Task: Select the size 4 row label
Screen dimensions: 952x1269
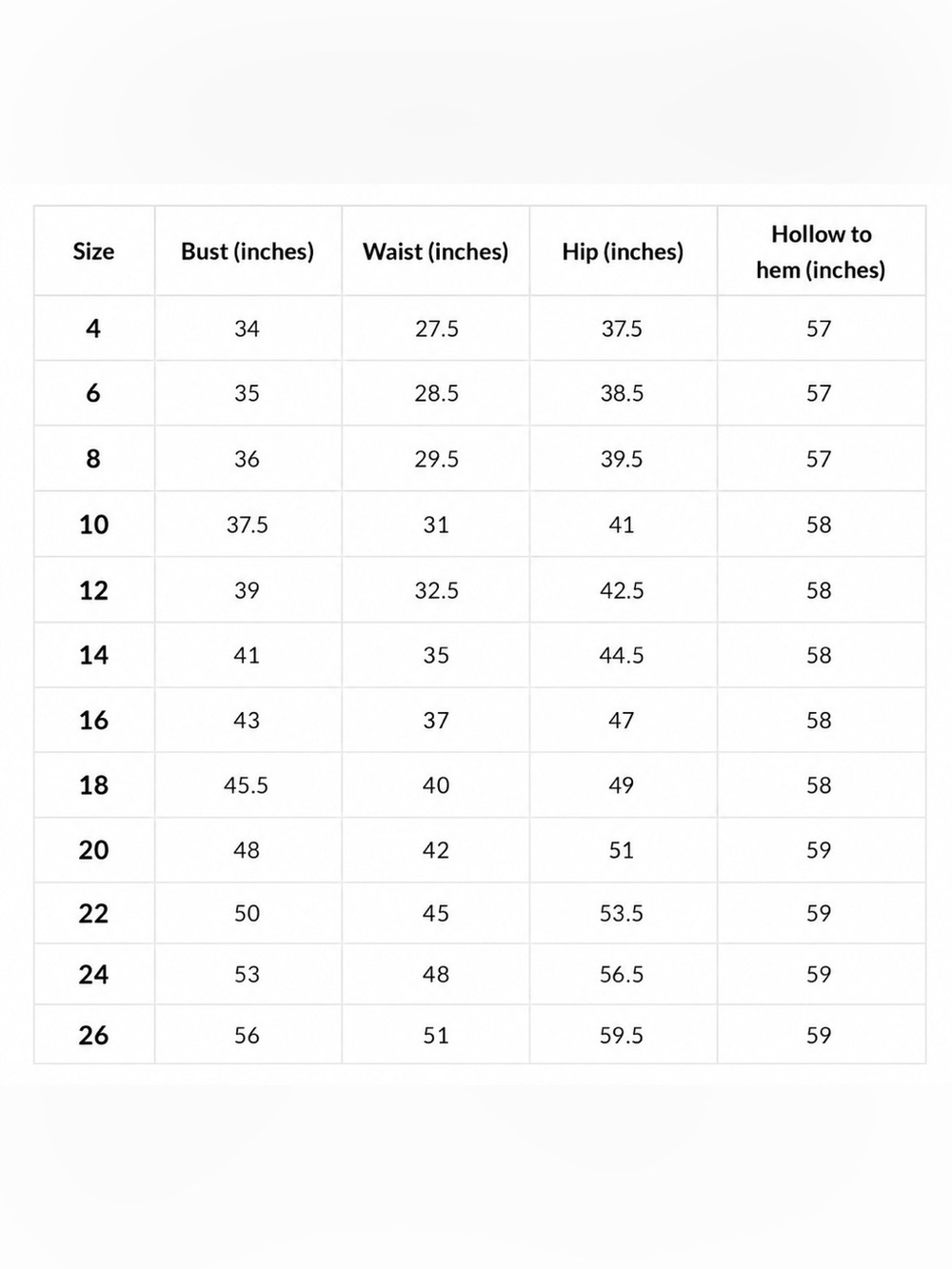Action: [x=93, y=328]
